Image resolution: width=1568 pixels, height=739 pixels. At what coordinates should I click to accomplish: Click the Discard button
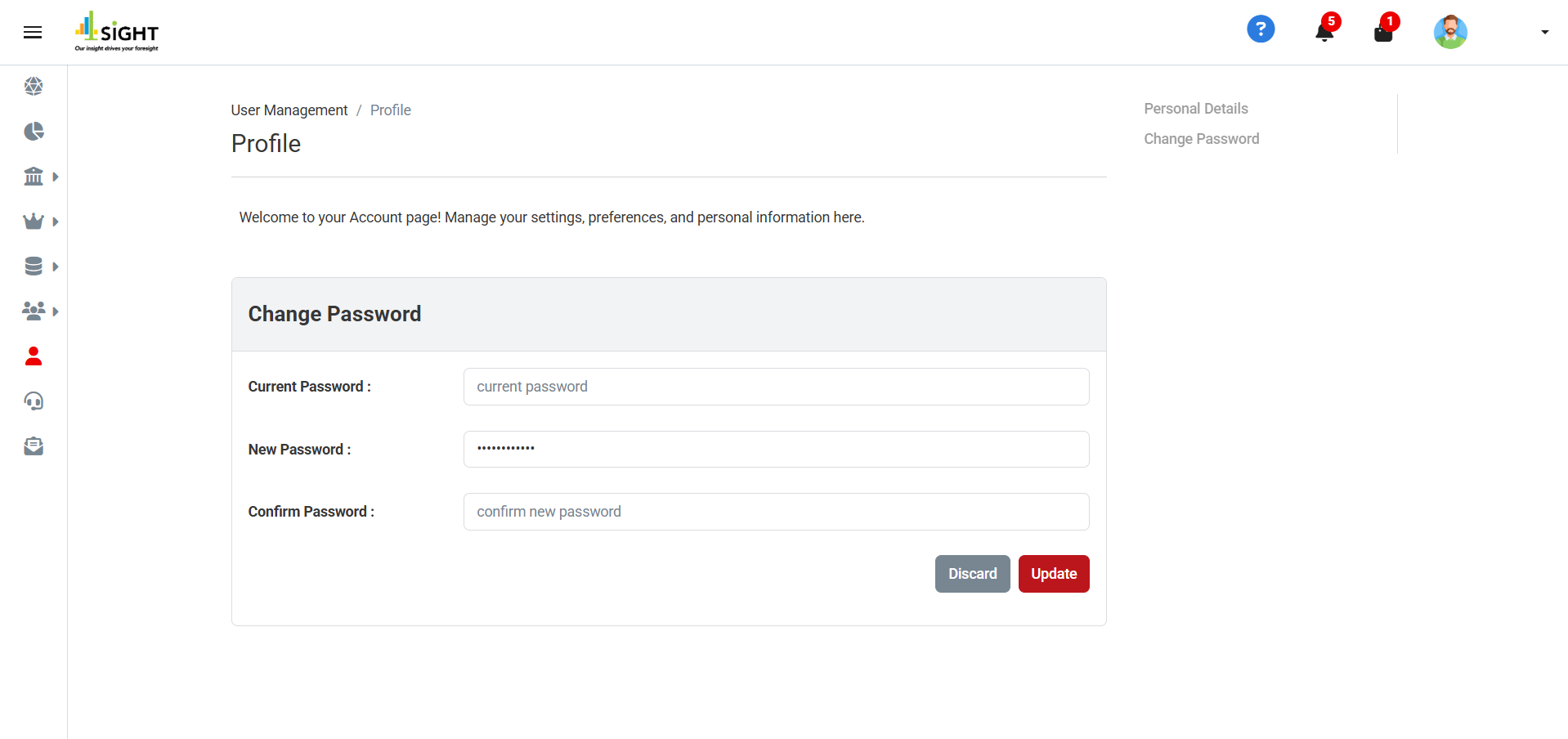tap(972, 574)
